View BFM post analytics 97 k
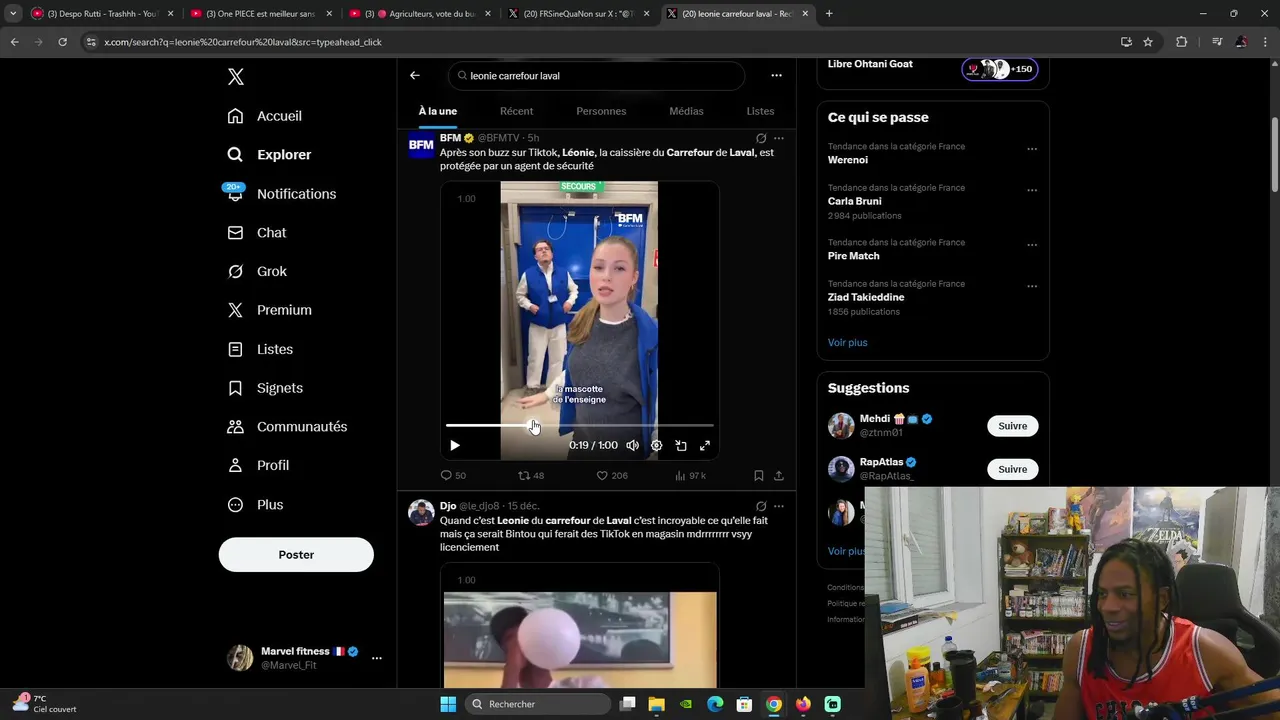Screen dimensions: 1280x720 [691, 476]
